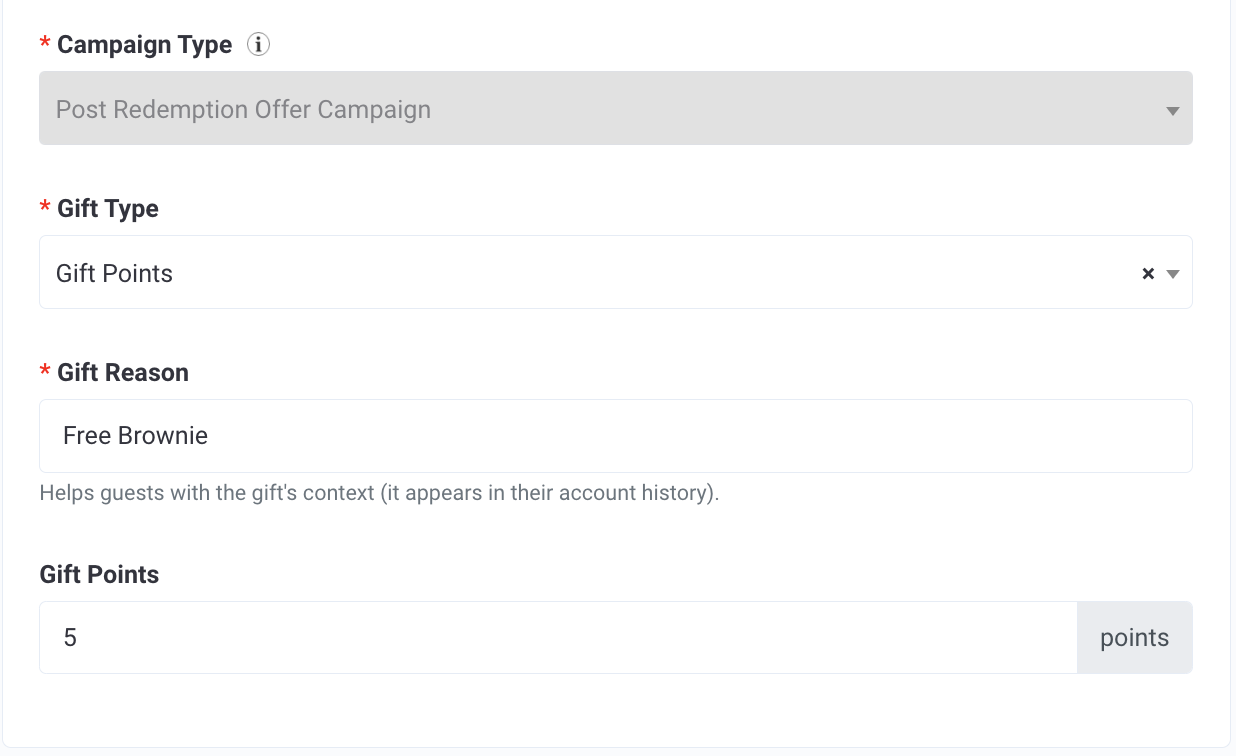Click the red asterisk beside Gift Reason
Image resolution: width=1236 pixels, height=756 pixels.
(x=45, y=372)
